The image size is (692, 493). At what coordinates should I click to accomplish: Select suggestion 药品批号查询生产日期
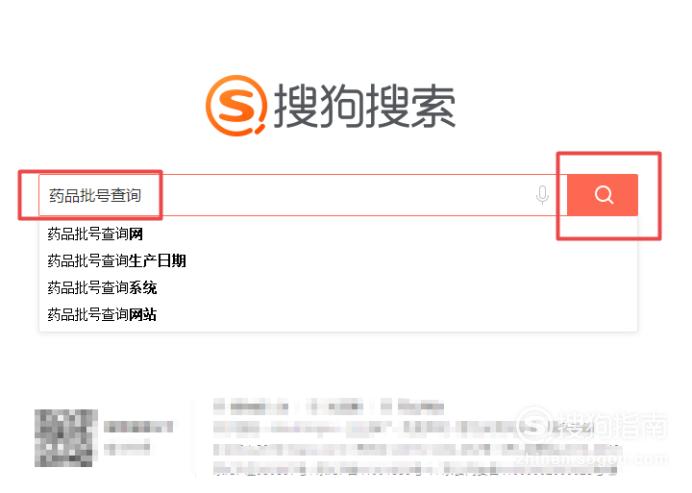(117, 261)
